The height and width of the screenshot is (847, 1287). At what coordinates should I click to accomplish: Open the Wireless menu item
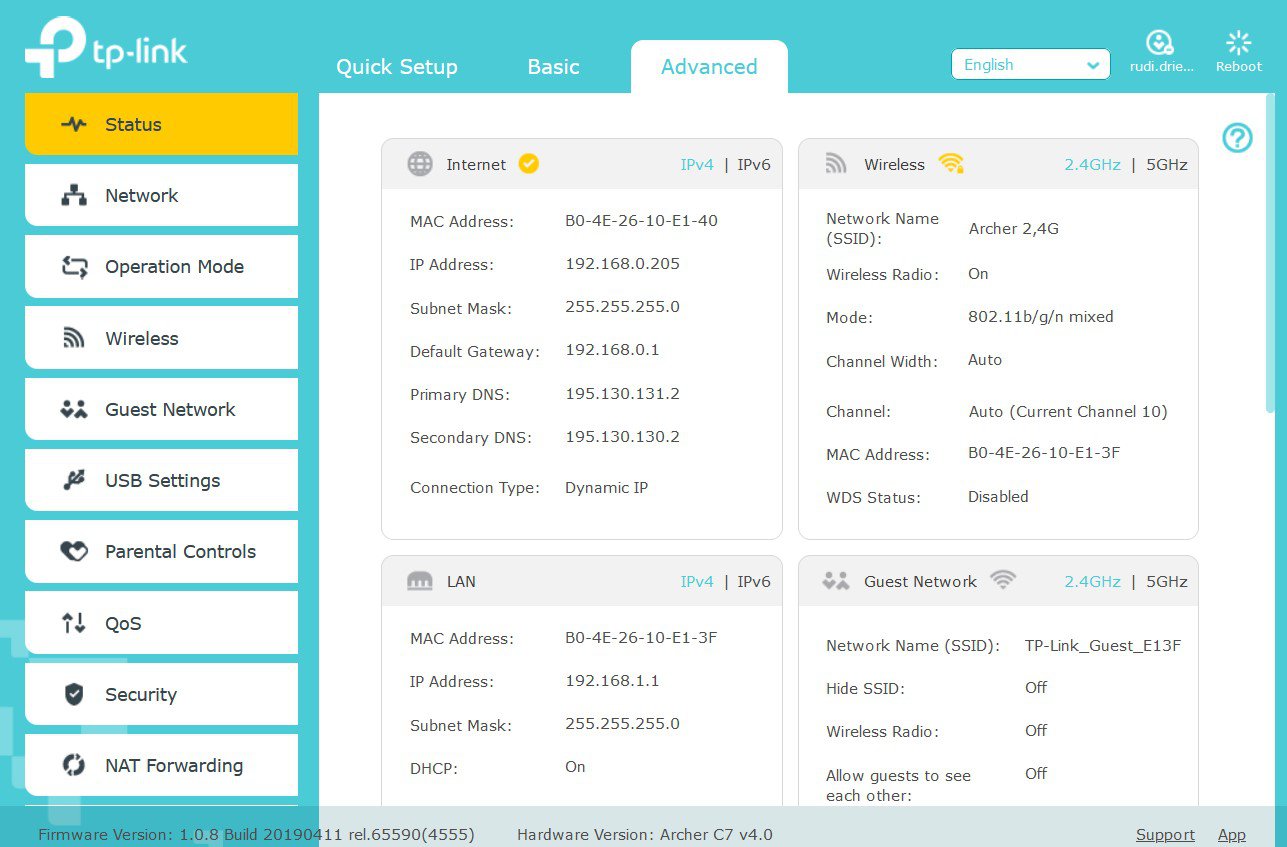pyautogui.click(x=161, y=338)
